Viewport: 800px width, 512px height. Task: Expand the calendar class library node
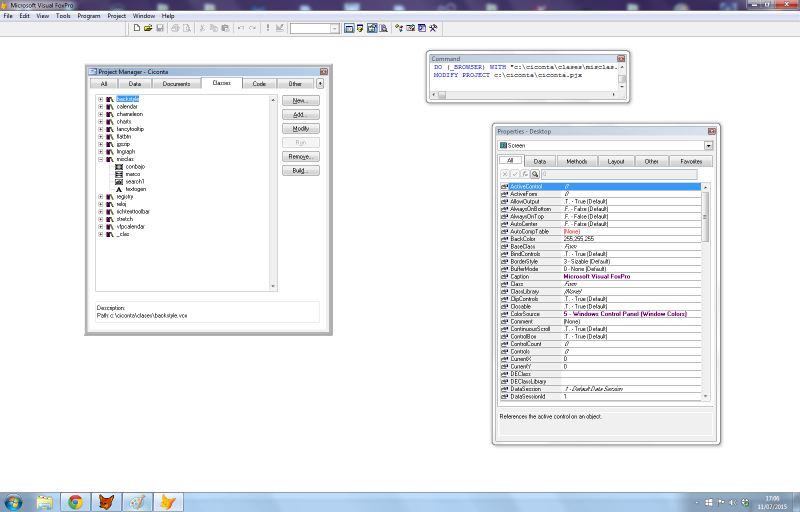(101, 107)
